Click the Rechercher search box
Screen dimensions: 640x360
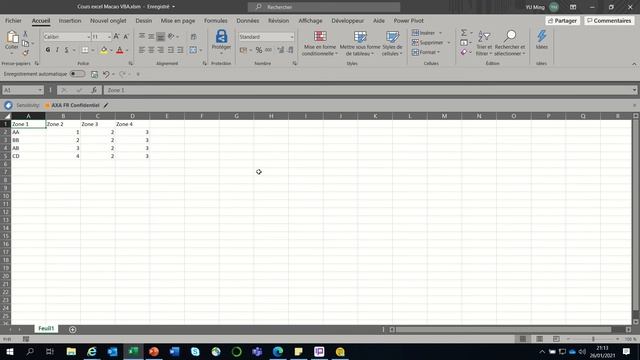click(x=324, y=7)
